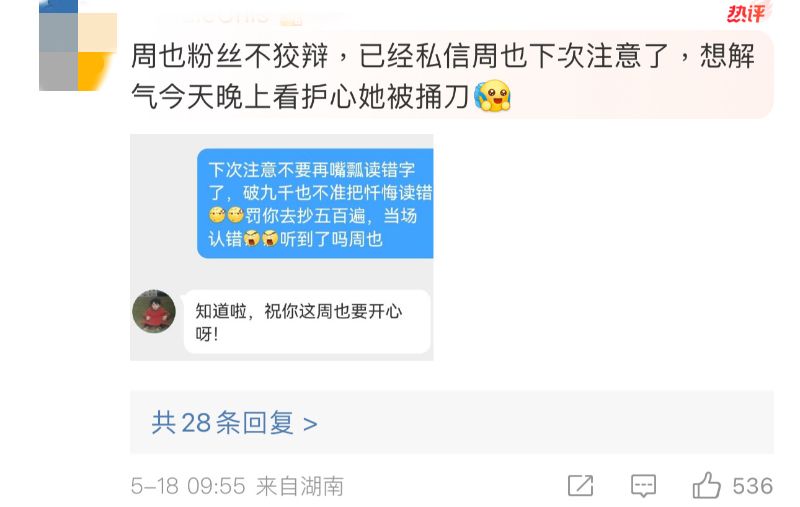Open the comment reply icon
This screenshot has width=800, height=507.
point(643,486)
